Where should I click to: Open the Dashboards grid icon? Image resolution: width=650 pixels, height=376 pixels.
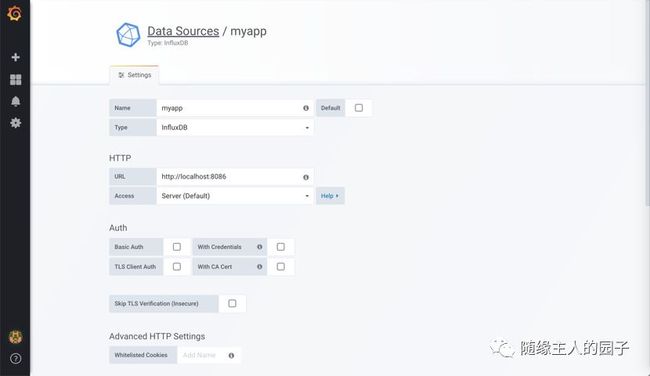(15, 80)
